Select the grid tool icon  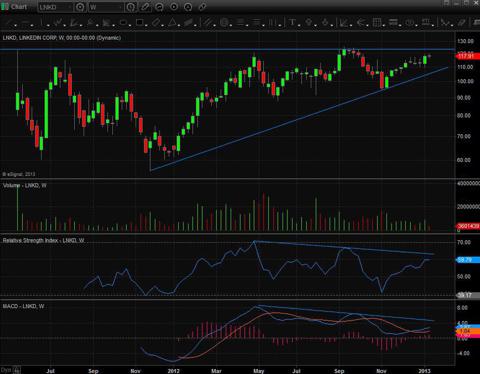click(377, 22)
